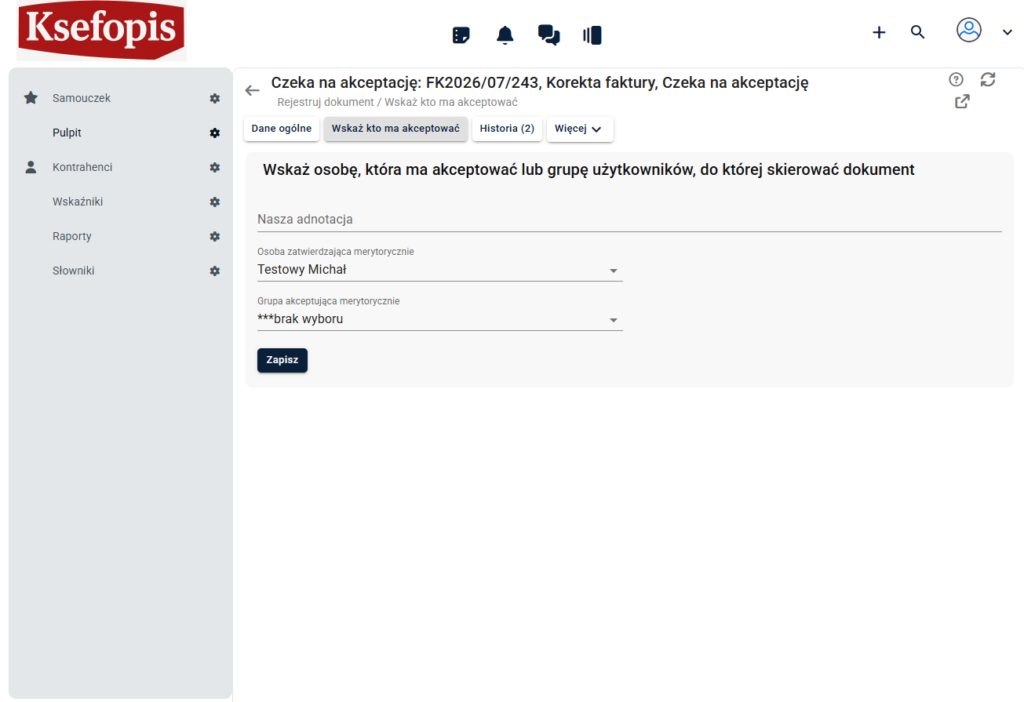Open the sticky notes icon in header
The height and width of the screenshot is (702, 1024).
click(x=461, y=35)
